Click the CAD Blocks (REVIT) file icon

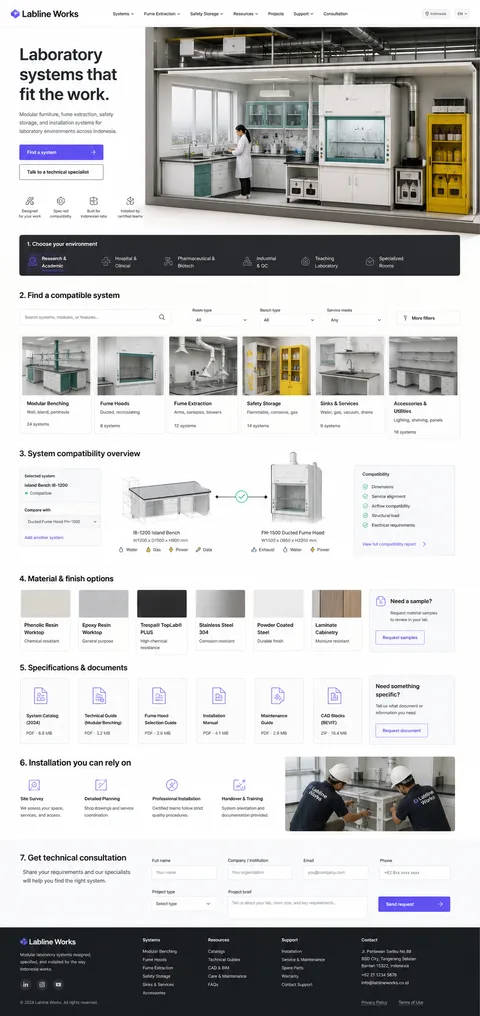click(x=334, y=696)
